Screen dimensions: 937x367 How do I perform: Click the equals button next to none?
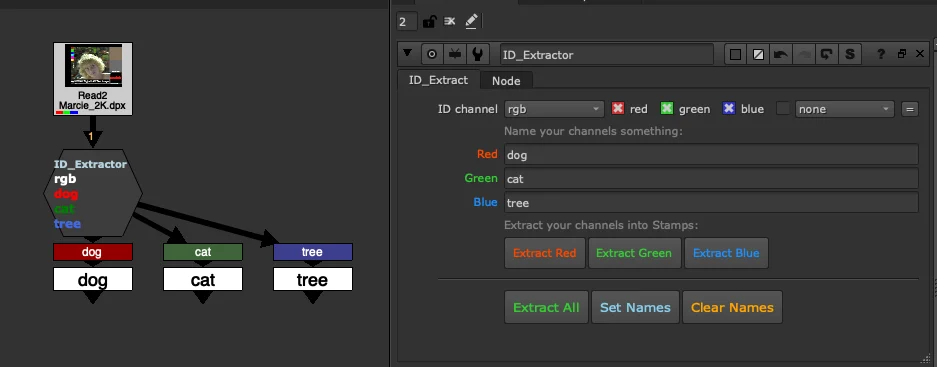pos(910,109)
